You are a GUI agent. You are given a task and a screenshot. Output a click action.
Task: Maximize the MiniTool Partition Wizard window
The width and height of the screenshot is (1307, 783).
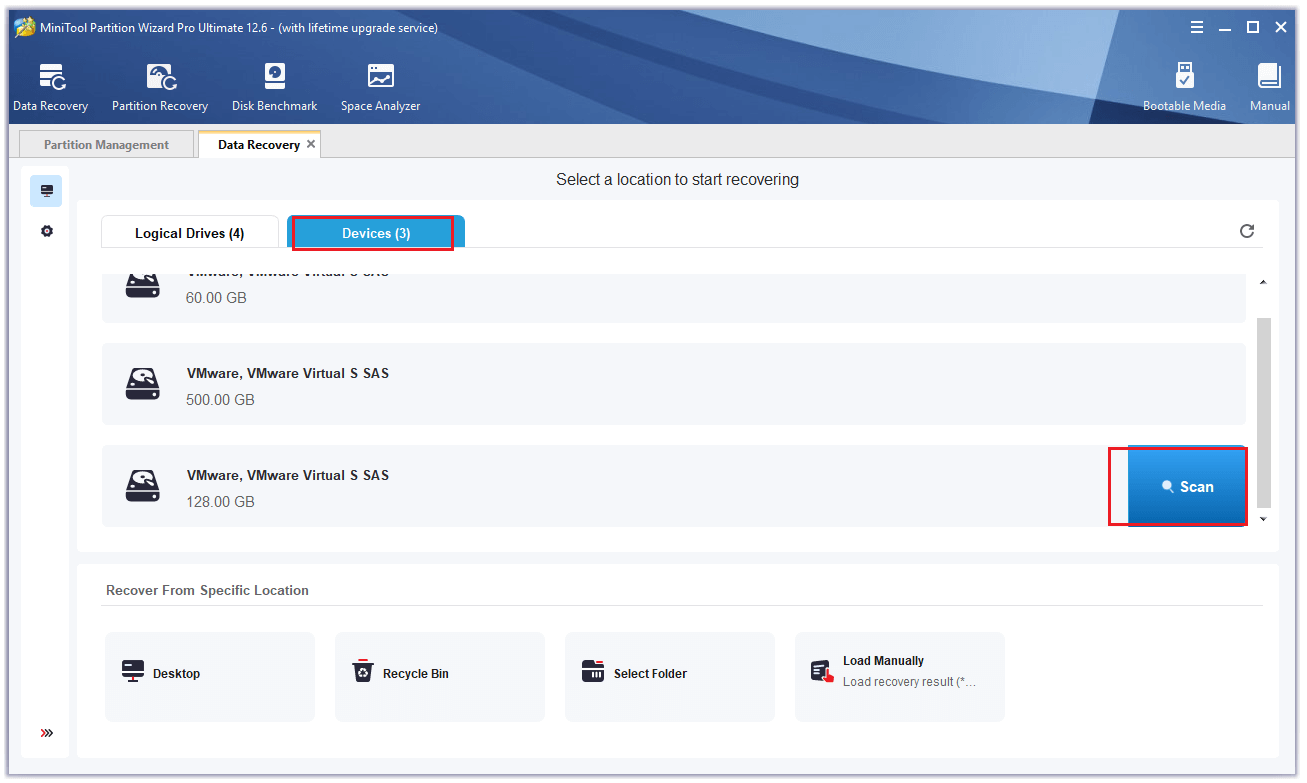click(1253, 28)
